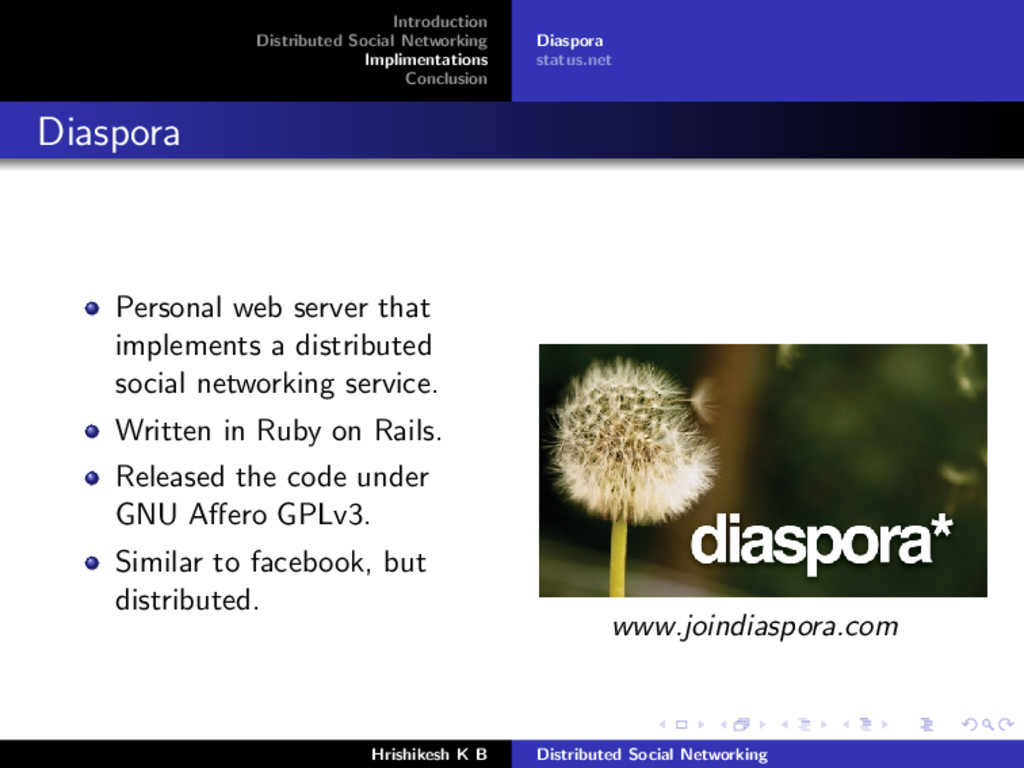Jump to Distributed Social Networking section
This screenshot has width=1024, height=768.
[372, 40]
